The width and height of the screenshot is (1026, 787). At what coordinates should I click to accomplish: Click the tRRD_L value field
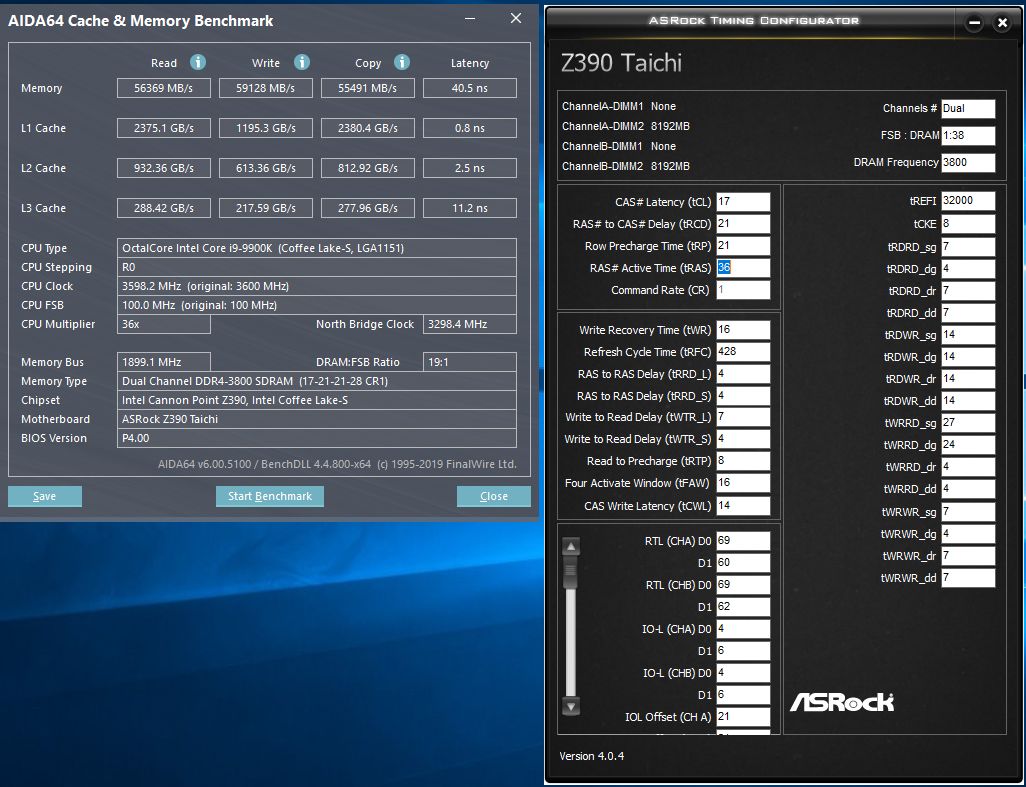click(x=743, y=374)
